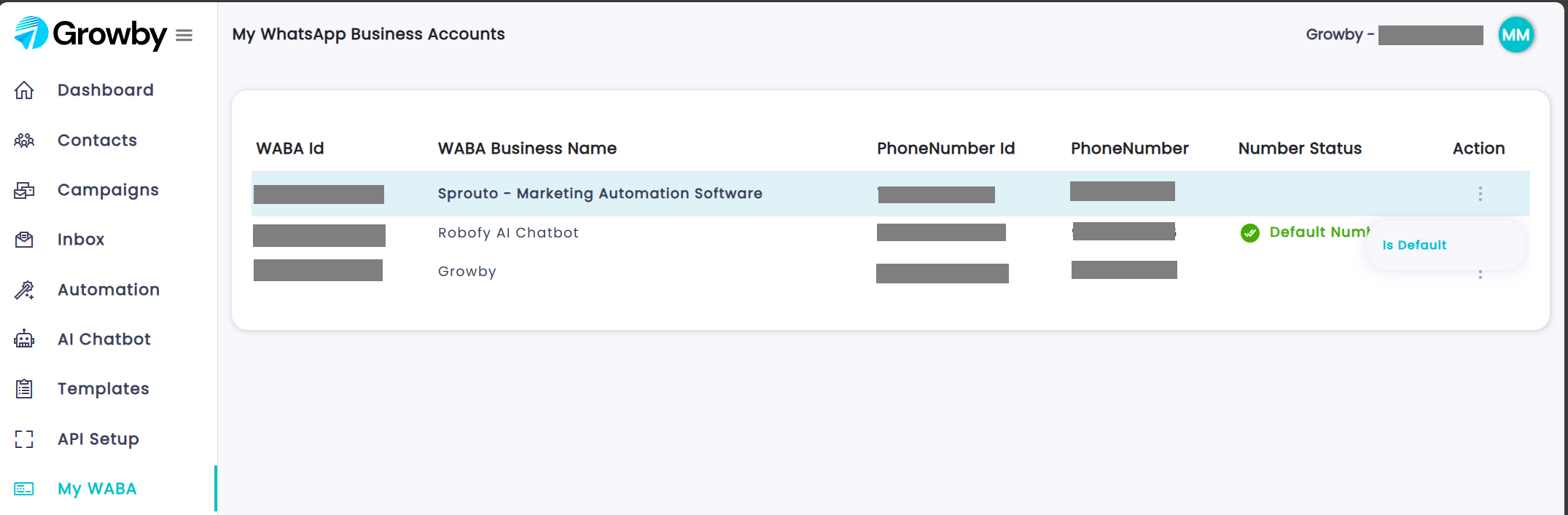The width and height of the screenshot is (1568, 515).
Task: Select Sprouto - Marketing Automation Software row
Action: click(890, 194)
